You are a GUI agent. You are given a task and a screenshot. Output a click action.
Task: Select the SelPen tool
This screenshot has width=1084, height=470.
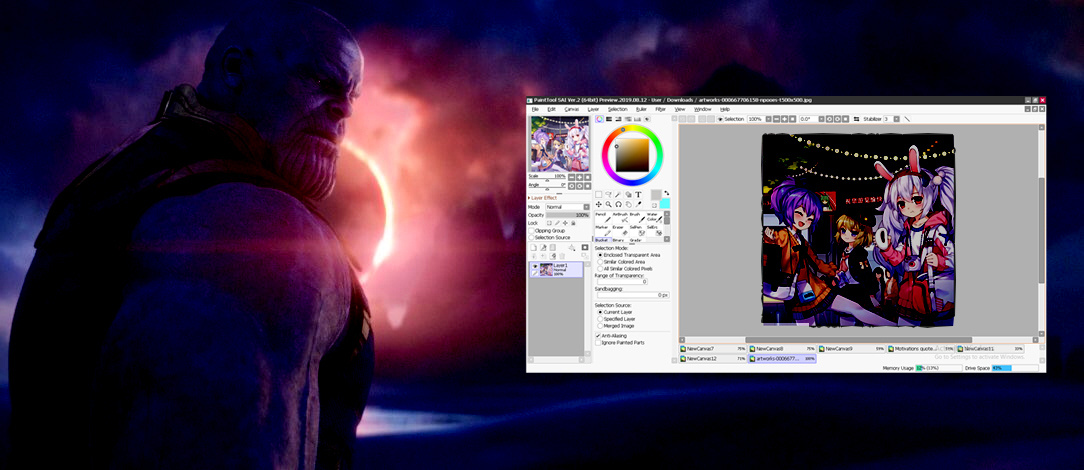click(x=637, y=232)
